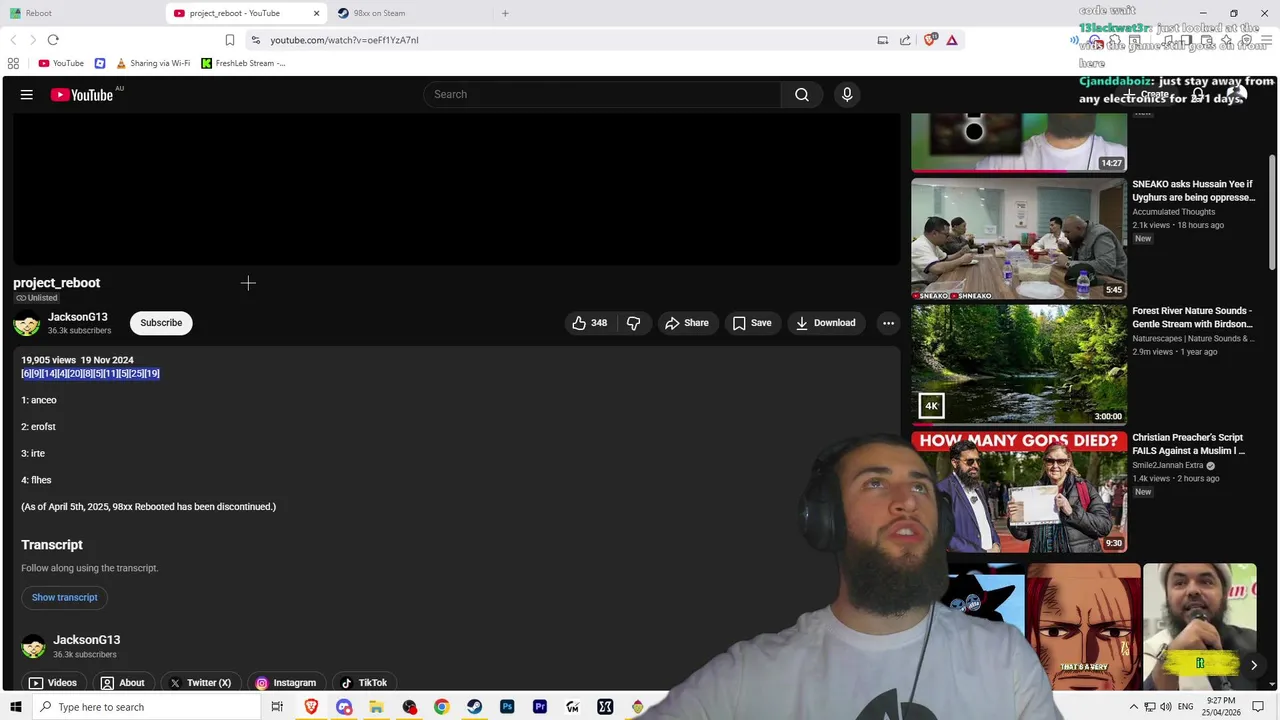1280x720 pixels.
Task: Click the '1: anceo' description line
Action: [x=39, y=400]
